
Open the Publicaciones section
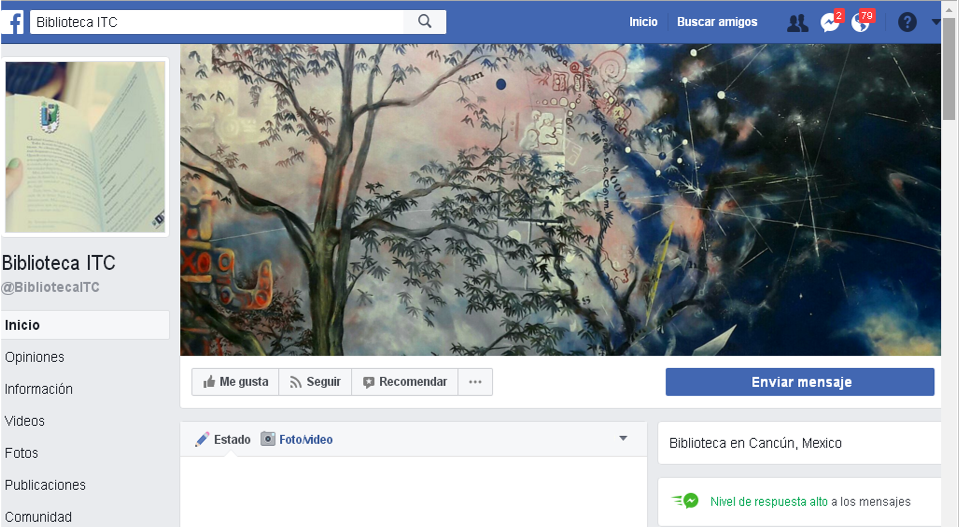pyautogui.click(x=45, y=485)
